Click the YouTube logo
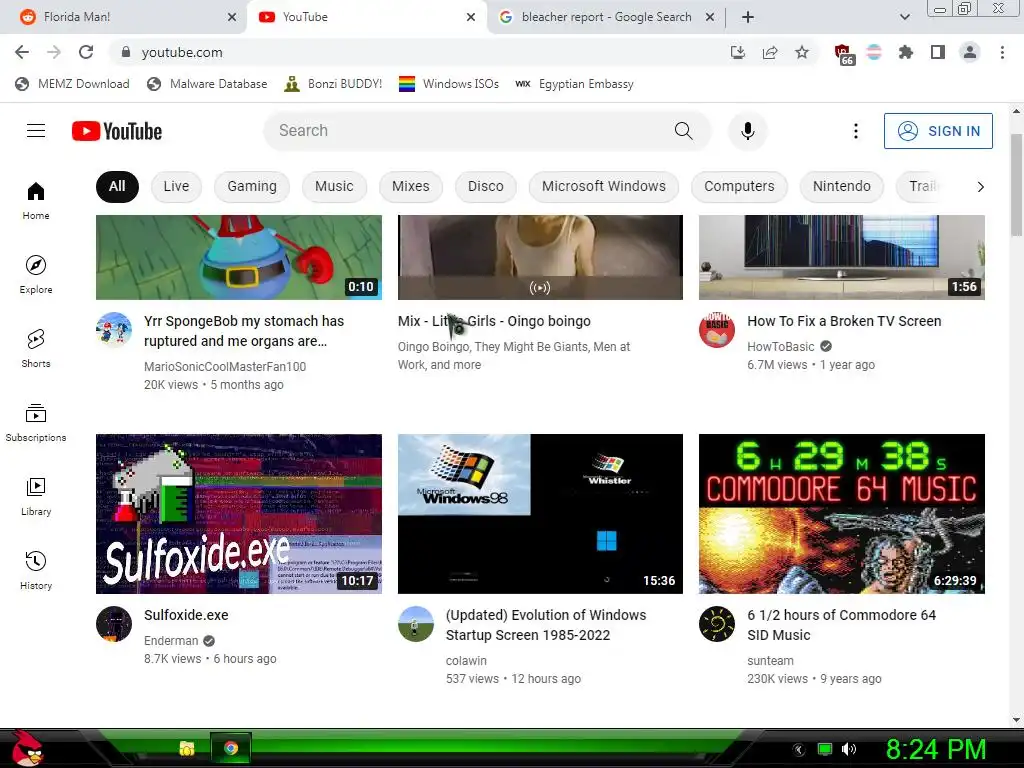 click(117, 131)
